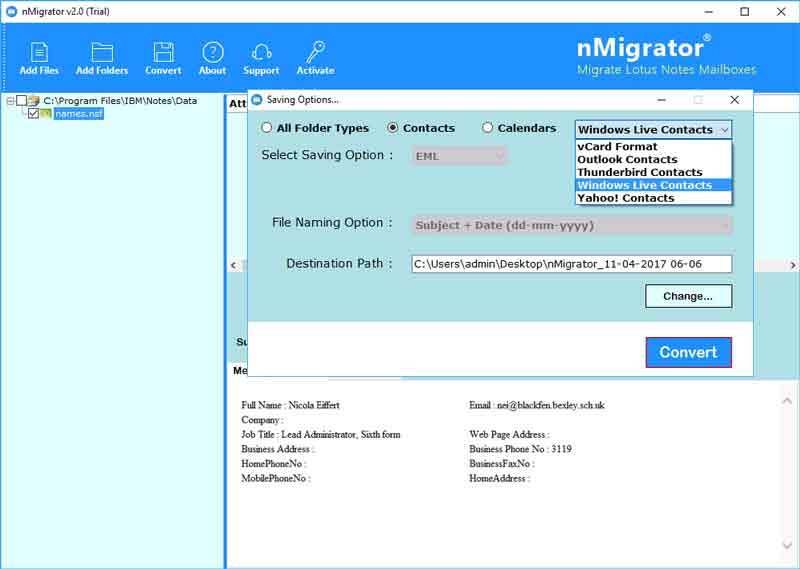This screenshot has height=569, width=800.
Task: Open the File Naming Option dropdown
Action: [571, 225]
